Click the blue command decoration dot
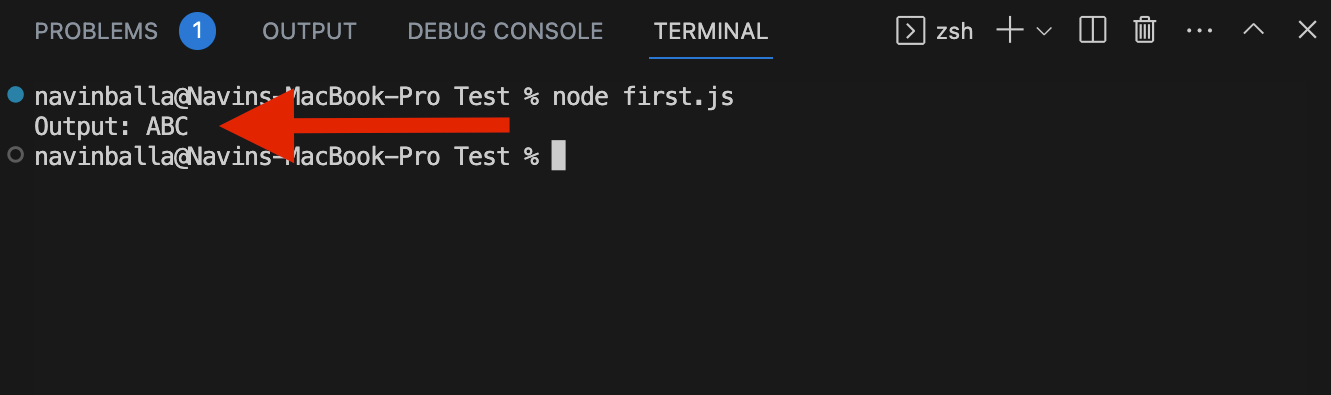This screenshot has height=395, width=1331. pyautogui.click(x=14, y=96)
